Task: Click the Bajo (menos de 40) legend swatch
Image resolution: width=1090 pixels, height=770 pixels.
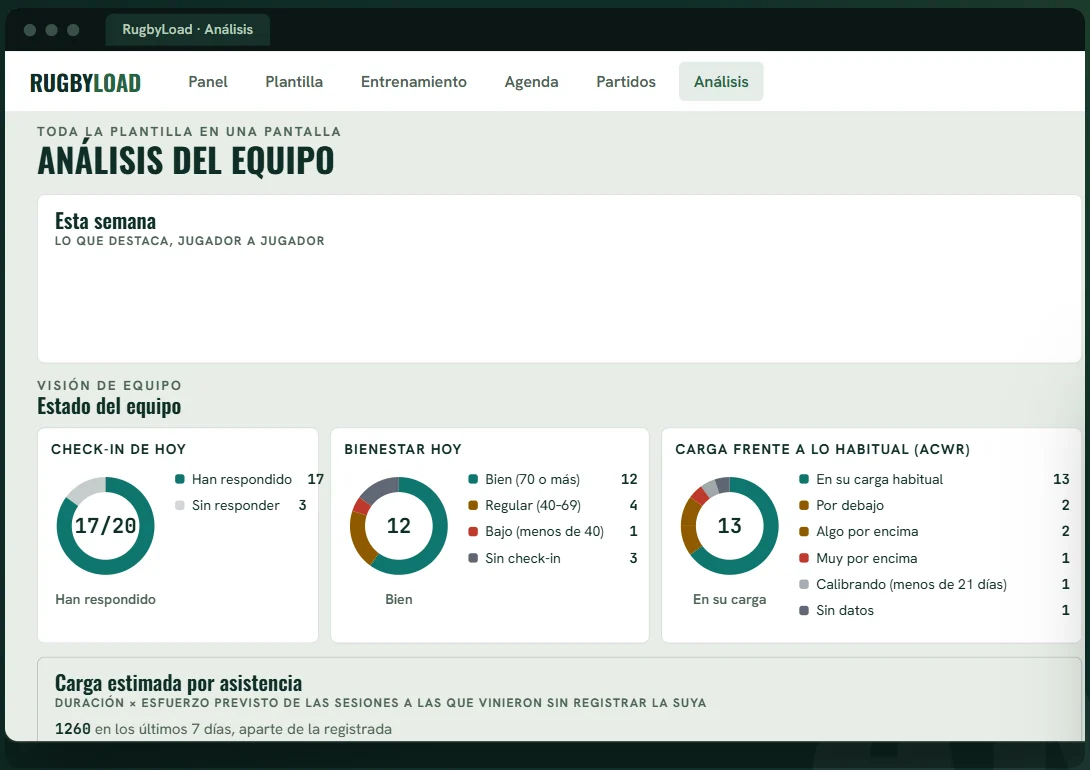Action: pyautogui.click(x=473, y=532)
